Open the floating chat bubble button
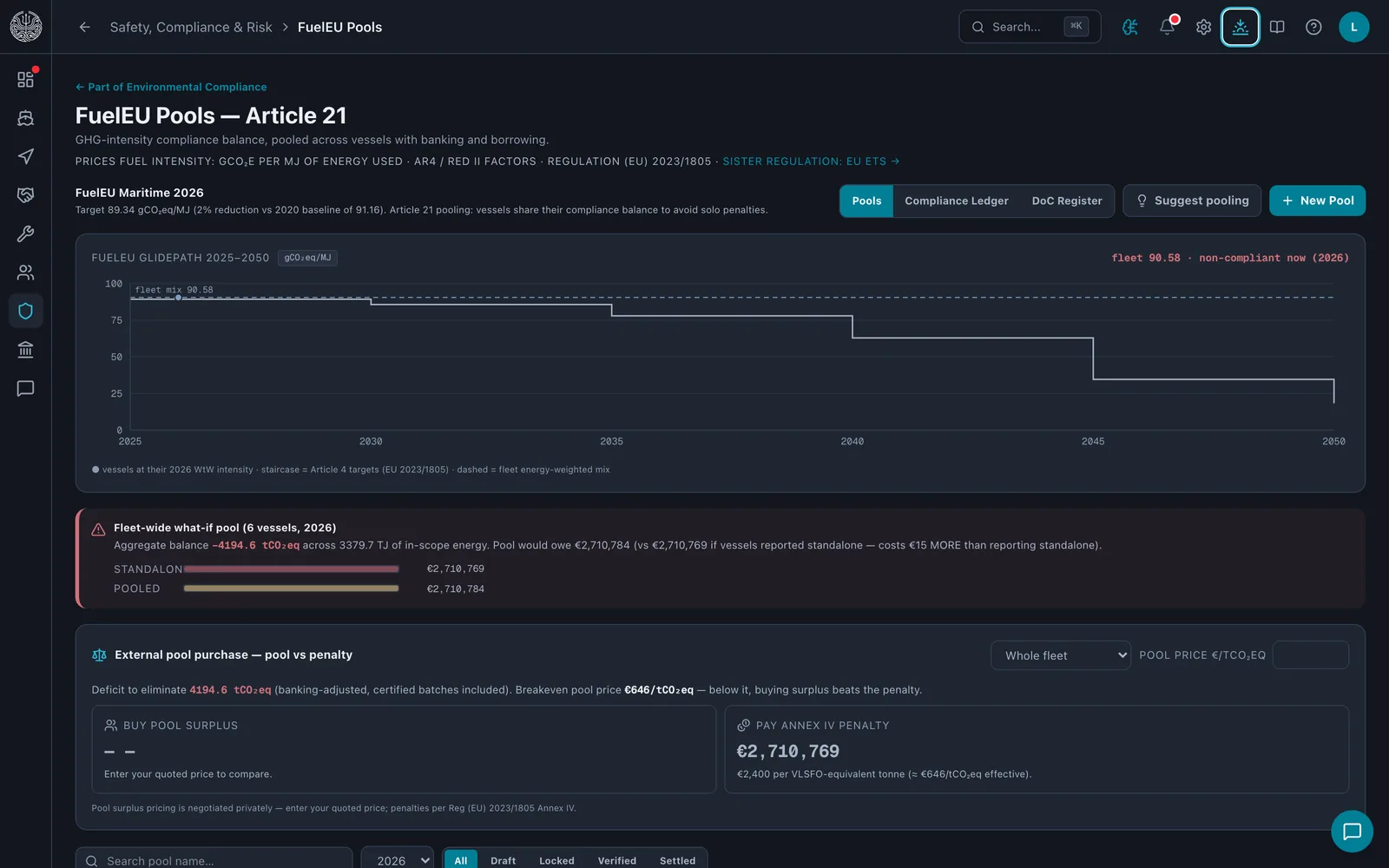 (x=1352, y=832)
